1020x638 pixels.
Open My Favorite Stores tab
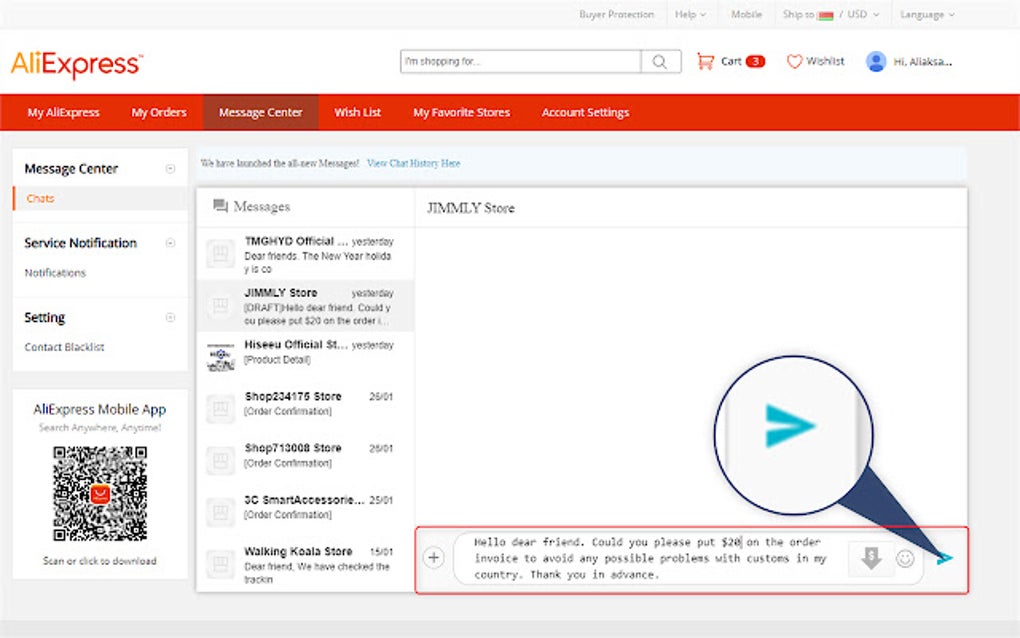461,113
